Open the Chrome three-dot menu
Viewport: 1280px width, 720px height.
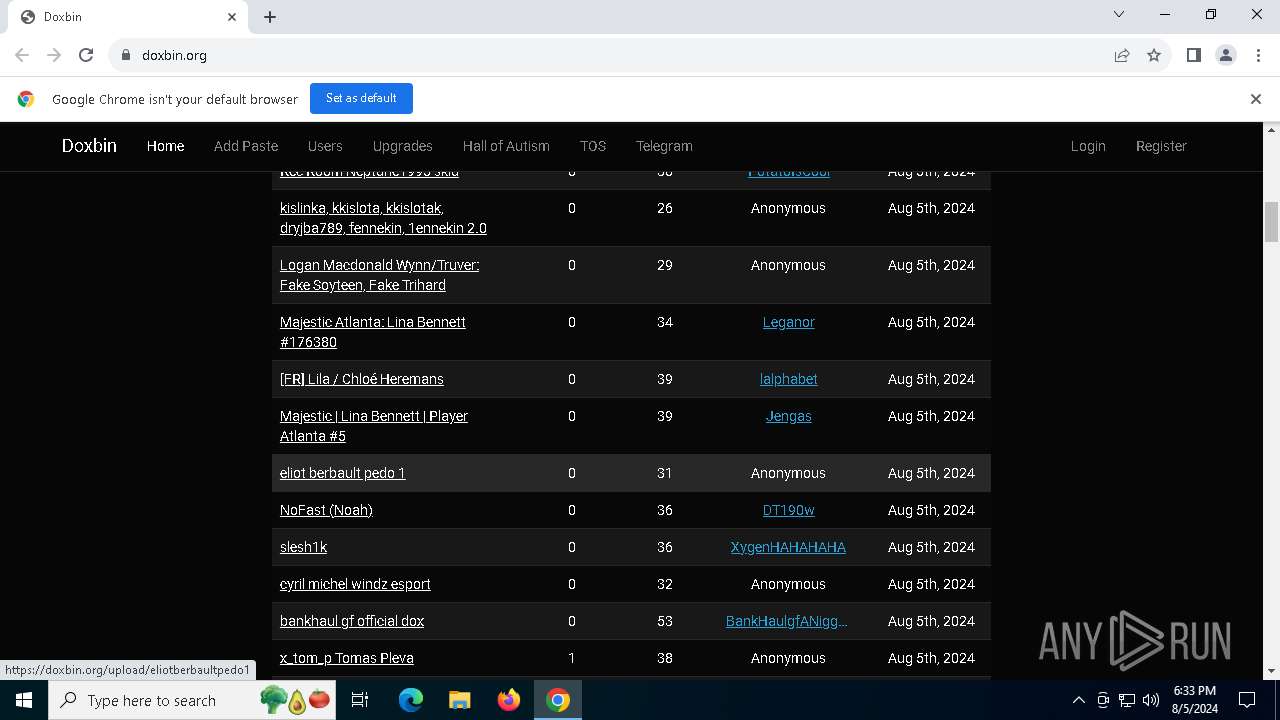pyautogui.click(x=1257, y=55)
